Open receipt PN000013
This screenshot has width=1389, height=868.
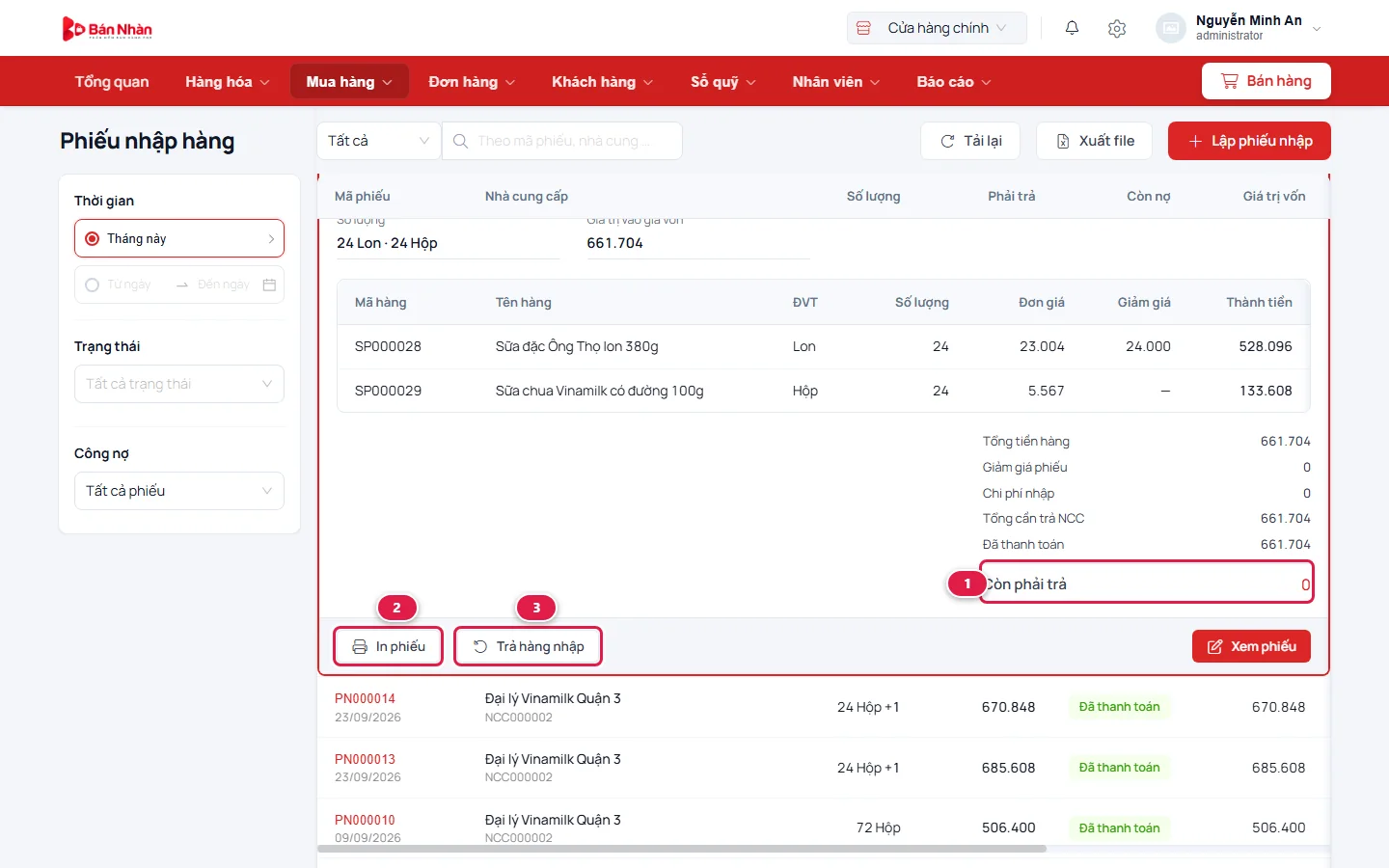(x=365, y=759)
